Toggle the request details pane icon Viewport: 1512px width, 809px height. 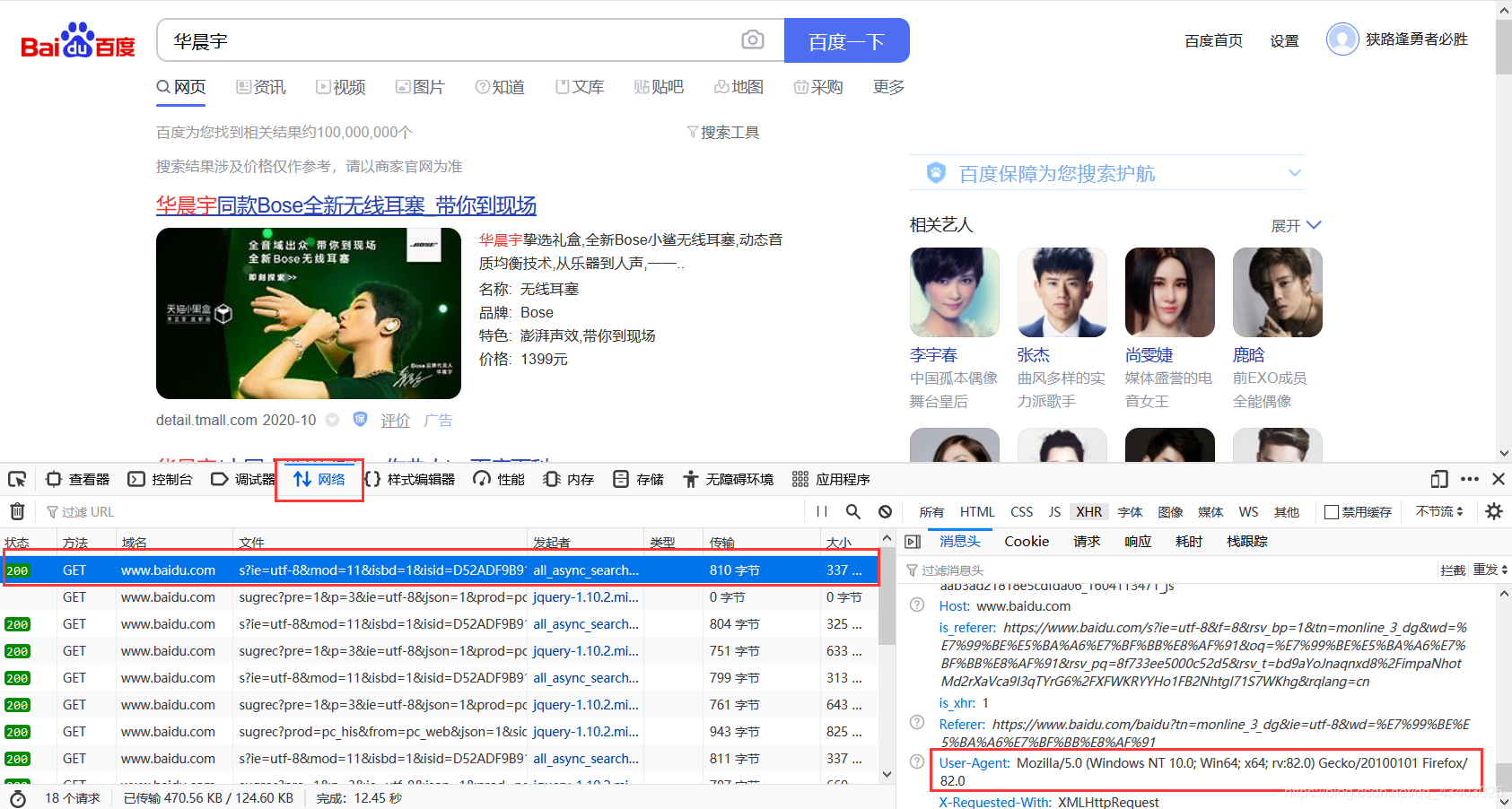tap(913, 542)
